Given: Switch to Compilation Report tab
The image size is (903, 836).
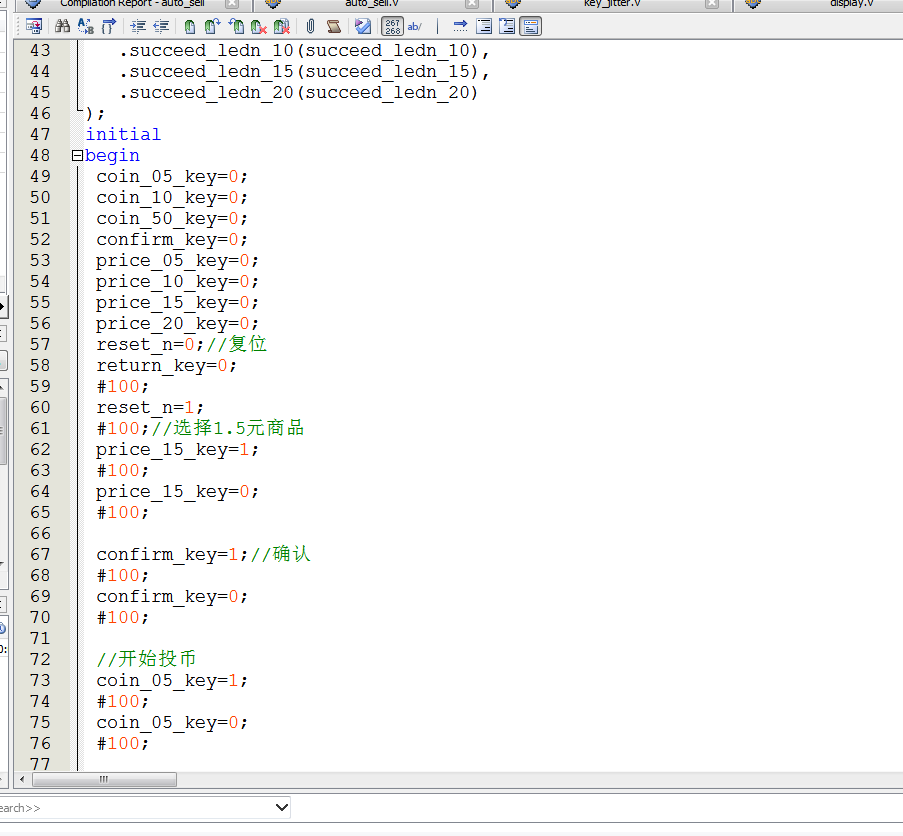Looking at the screenshot, I should point(132,4).
